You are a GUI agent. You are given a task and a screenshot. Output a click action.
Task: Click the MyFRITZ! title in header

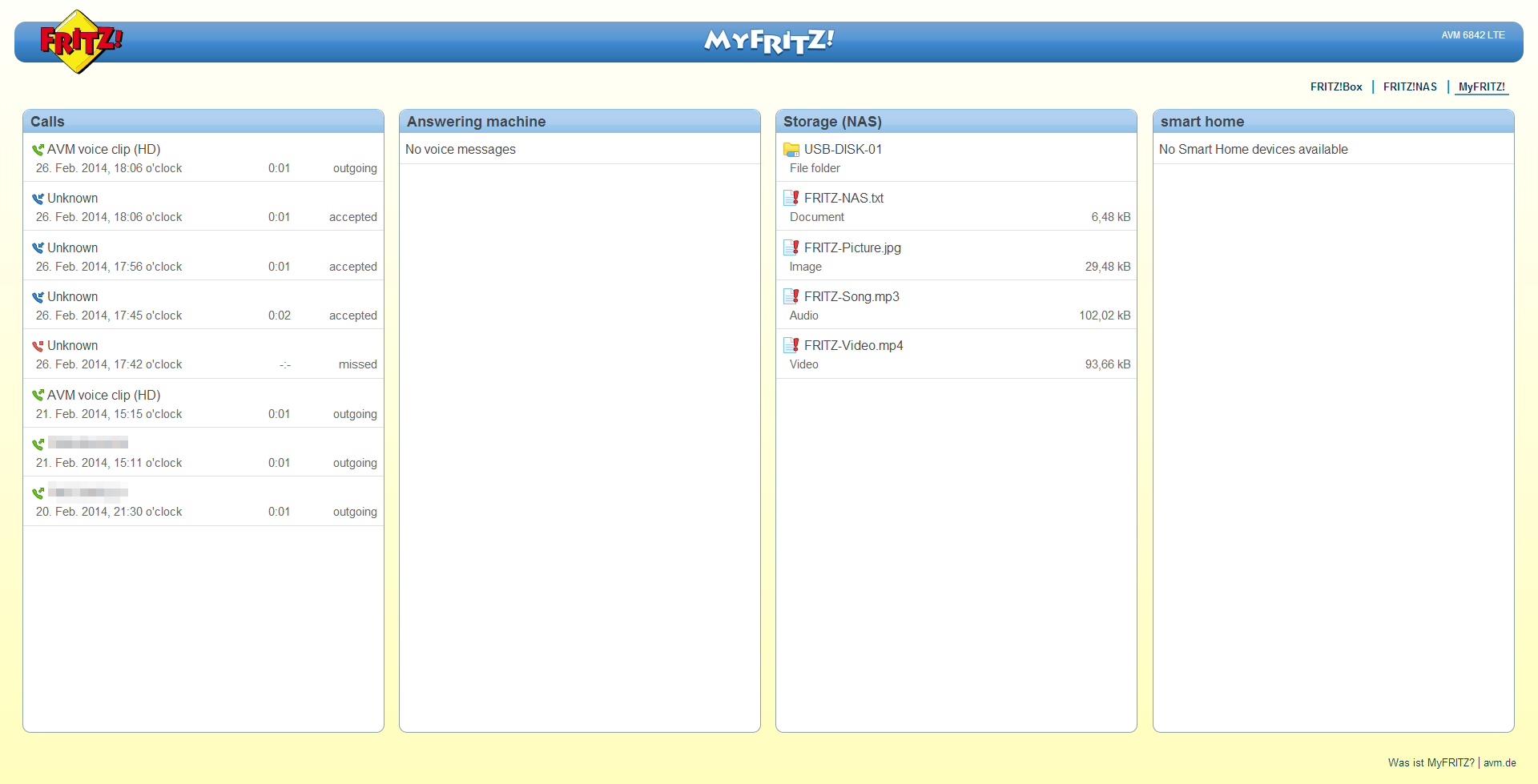(769, 41)
